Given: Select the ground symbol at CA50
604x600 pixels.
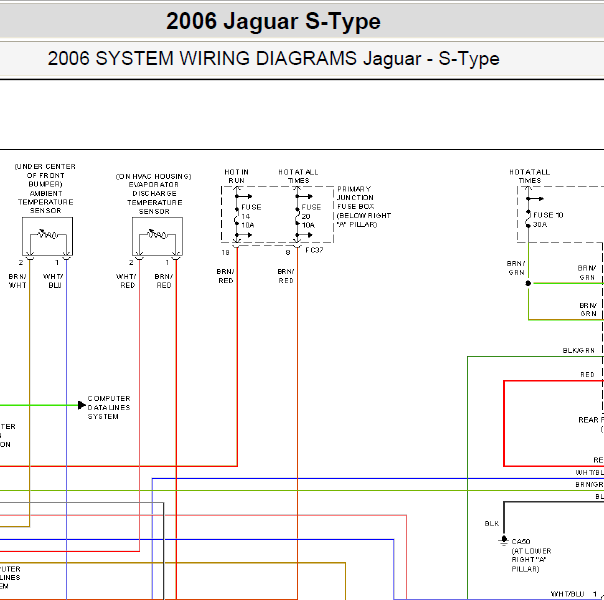Looking at the screenshot, I should [503, 541].
